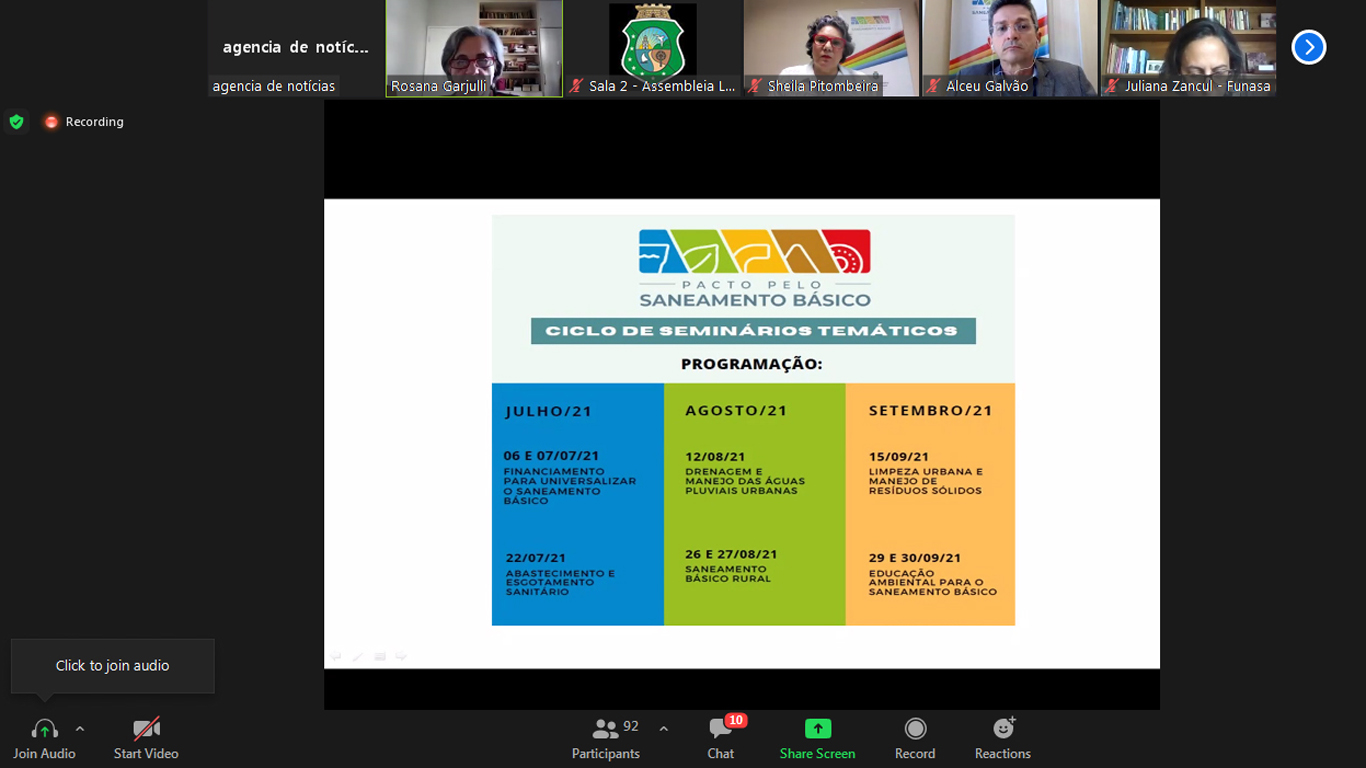Select the agencia de notícias participant tile
1366x768 pixels.
pos(295,48)
